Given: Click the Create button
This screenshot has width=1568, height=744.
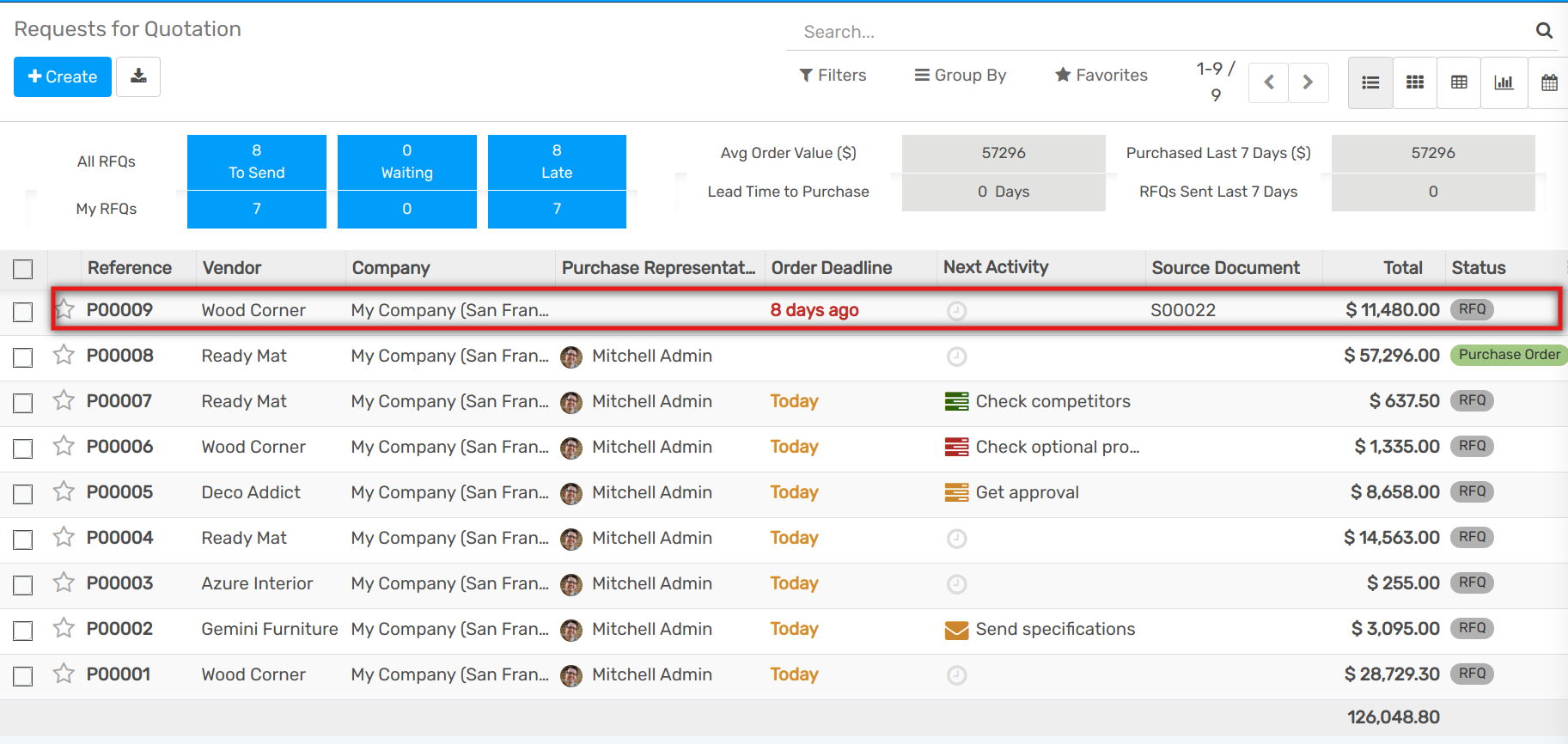Looking at the screenshot, I should point(63,76).
